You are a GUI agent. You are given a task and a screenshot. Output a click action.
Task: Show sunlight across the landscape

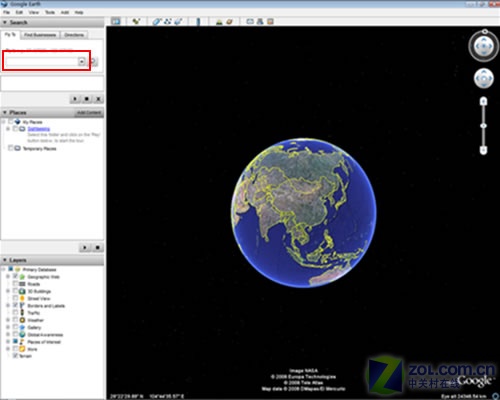click(x=219, y=22)
